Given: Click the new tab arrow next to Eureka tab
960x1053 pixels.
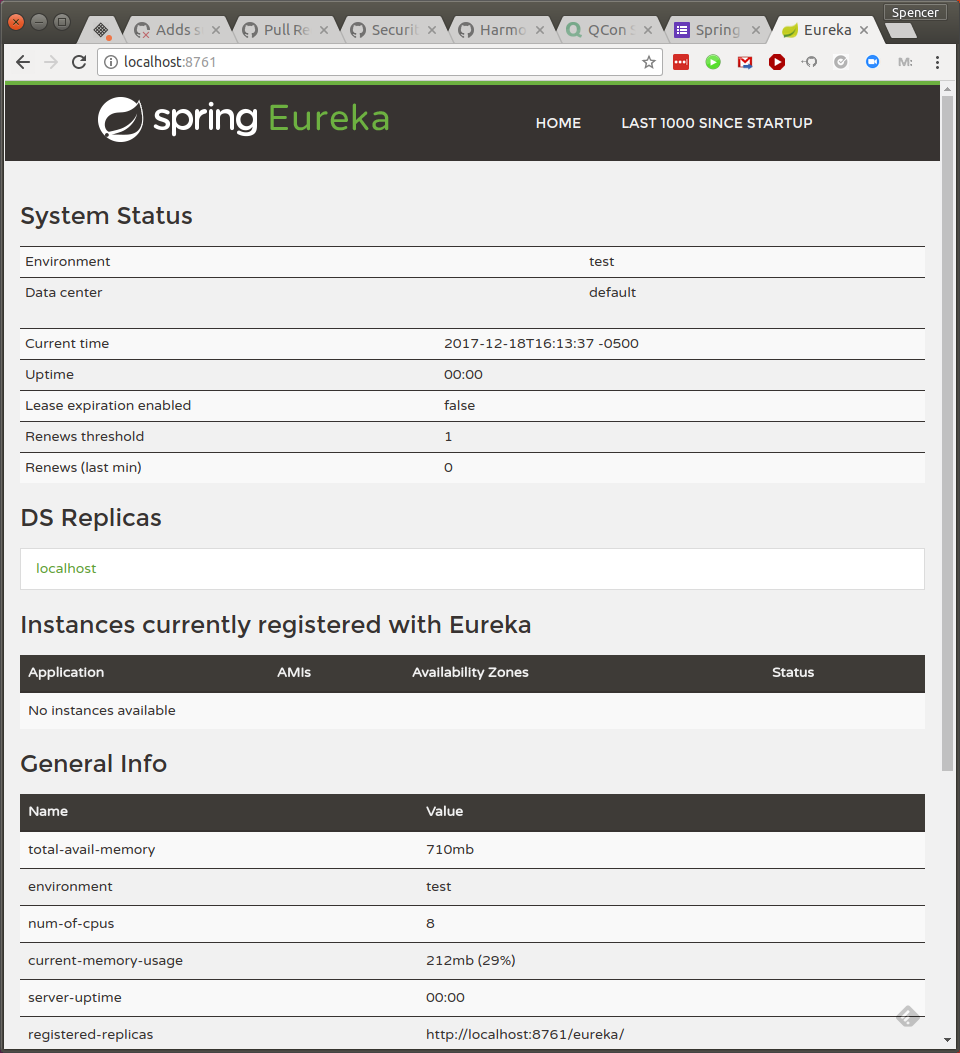Looking at the screenshot, I should point(900,30).
